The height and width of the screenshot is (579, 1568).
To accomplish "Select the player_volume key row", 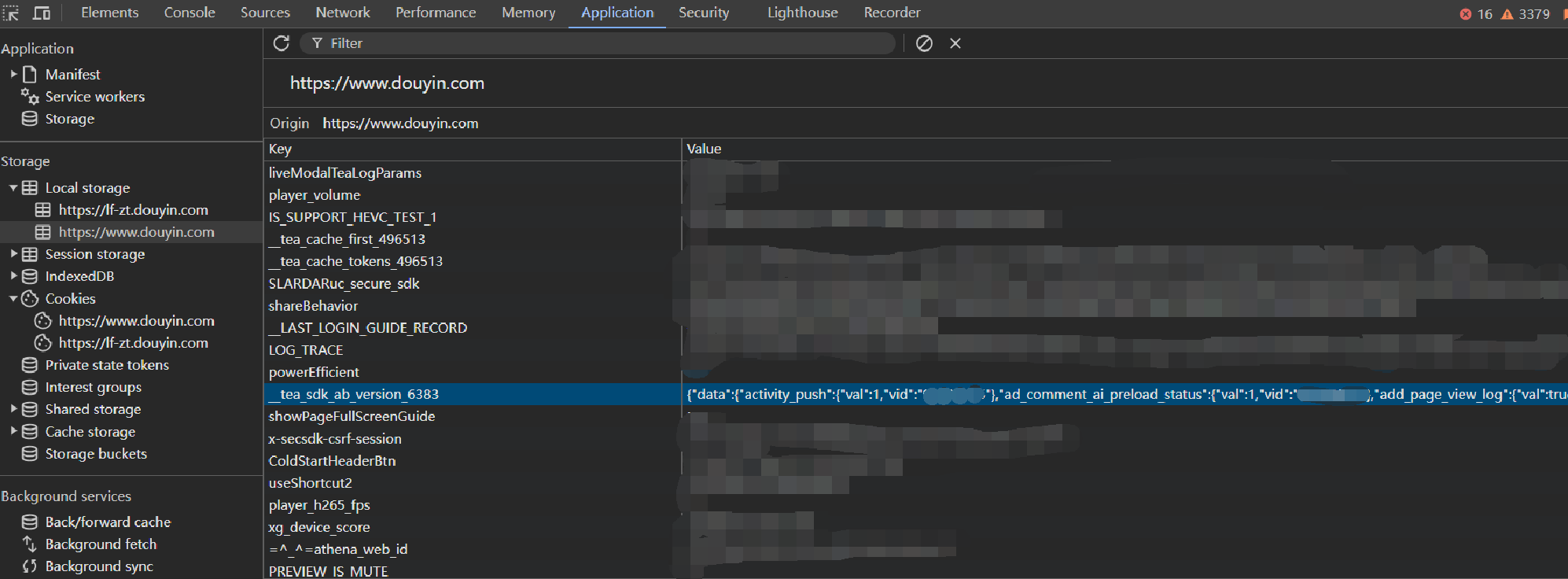I will [x=315, y=195].
